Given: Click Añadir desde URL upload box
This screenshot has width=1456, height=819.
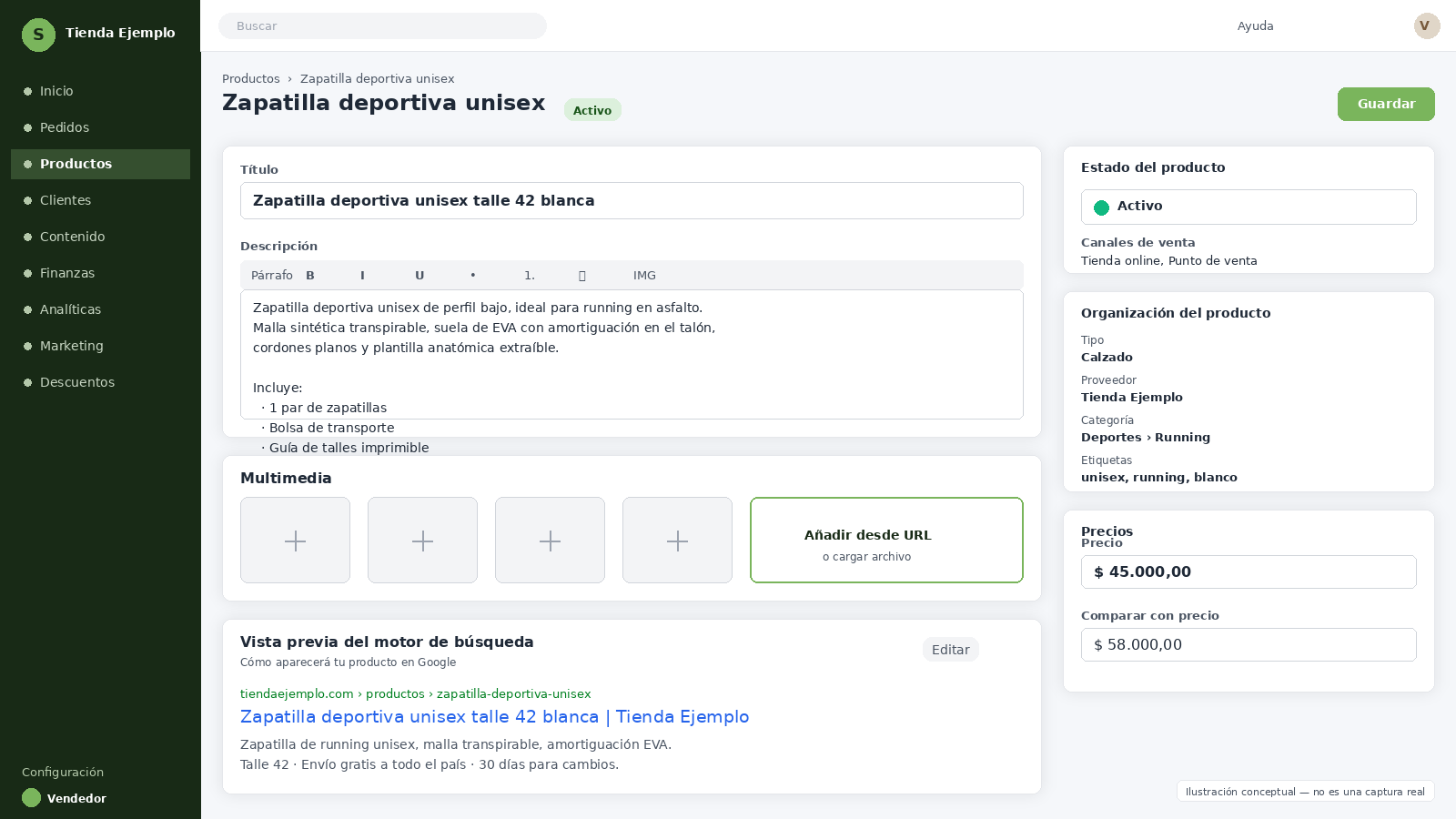Looking at the screenshot, I should tap(886, 540).
